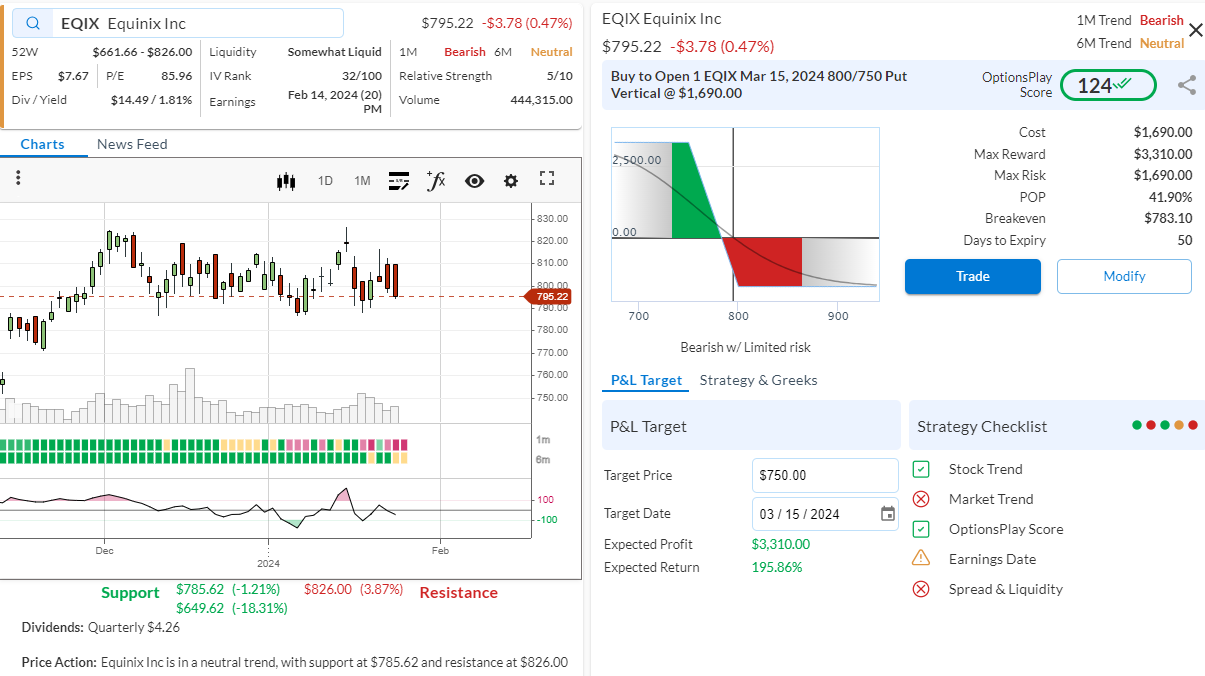Screen dimensions: 1205x676
Task: Click the Target Price input field
Action: pos(825,475)
